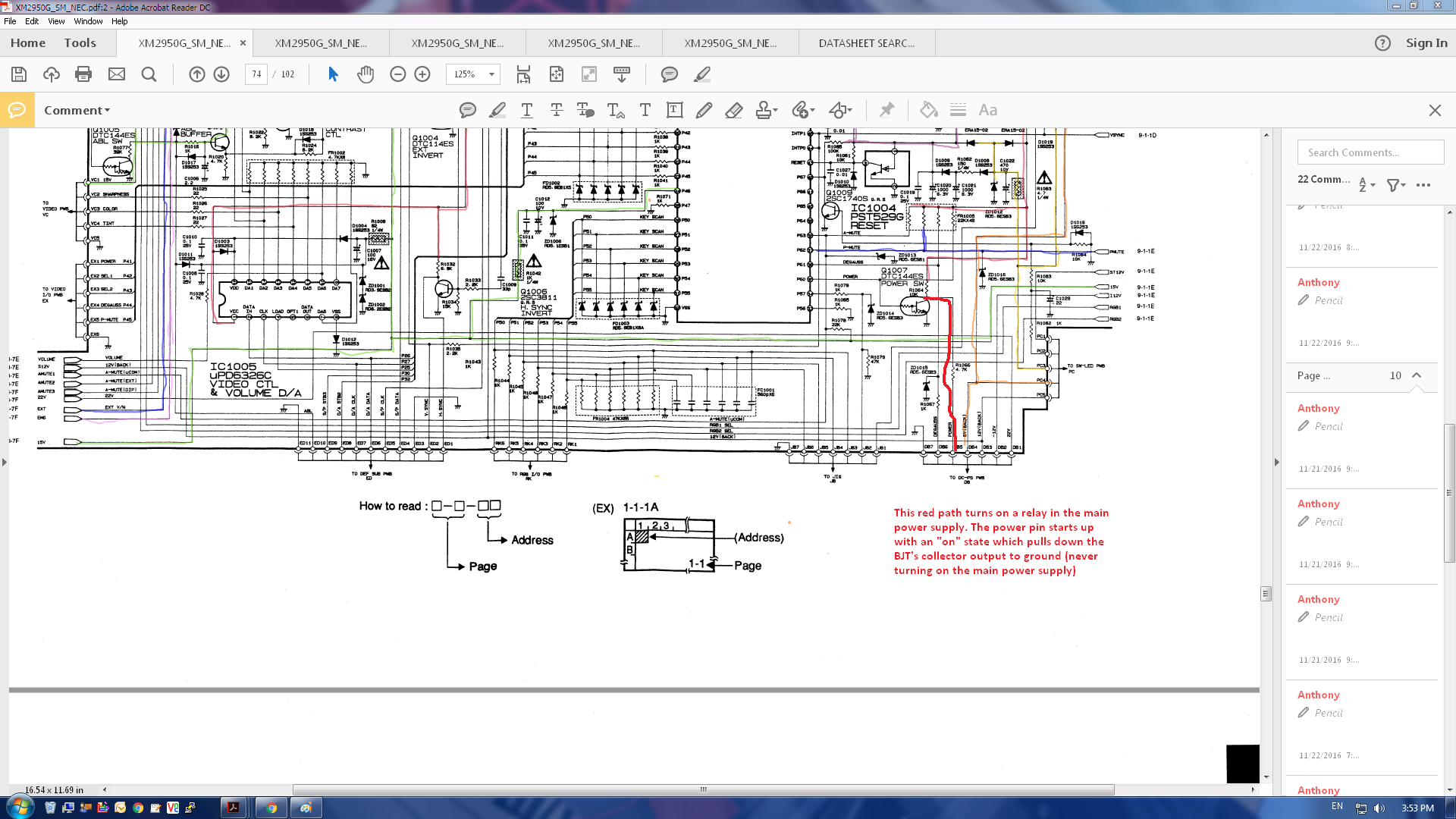Select the insert text at cursor tool

click(616, 111)
